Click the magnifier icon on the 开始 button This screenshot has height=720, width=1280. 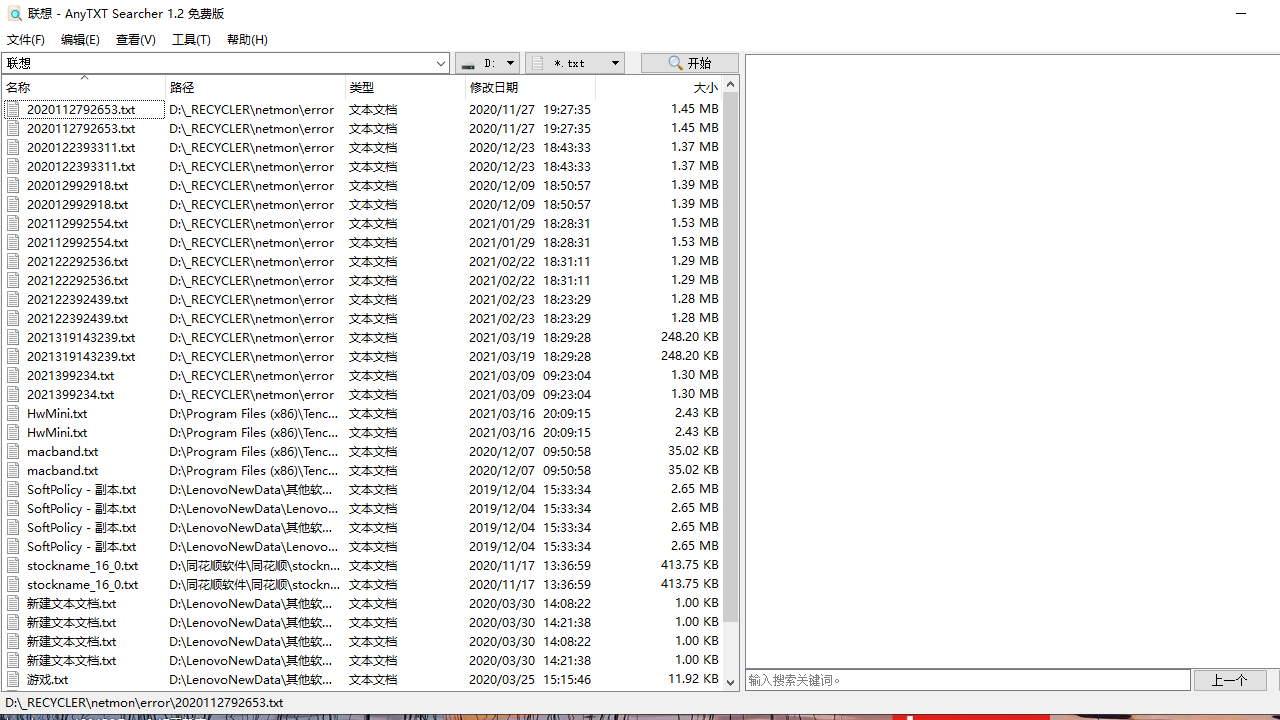pyautogui.click(x=673, y=62)
